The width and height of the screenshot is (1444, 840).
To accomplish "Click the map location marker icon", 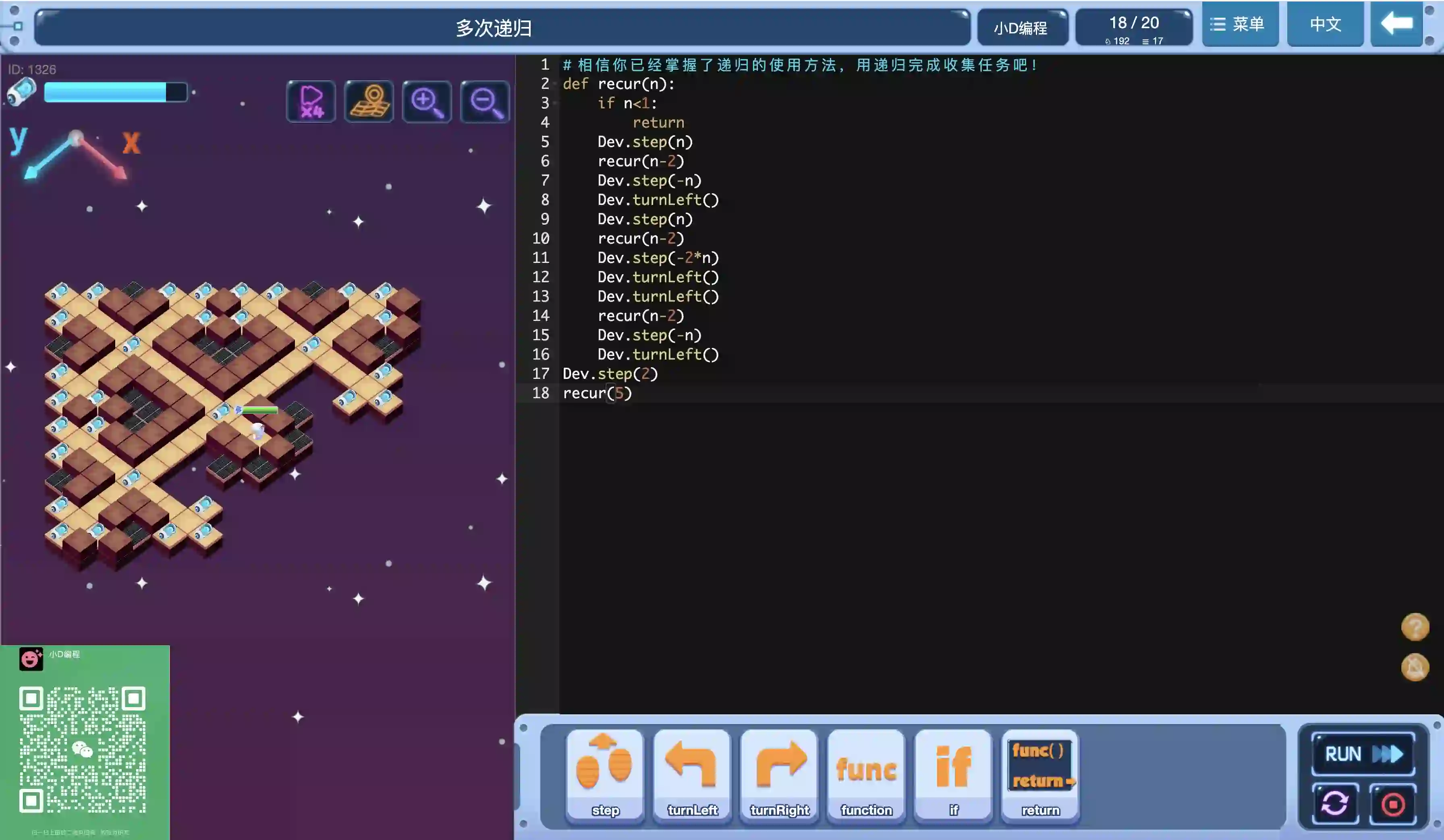I will pyautogui.click(x=369, y=102).
